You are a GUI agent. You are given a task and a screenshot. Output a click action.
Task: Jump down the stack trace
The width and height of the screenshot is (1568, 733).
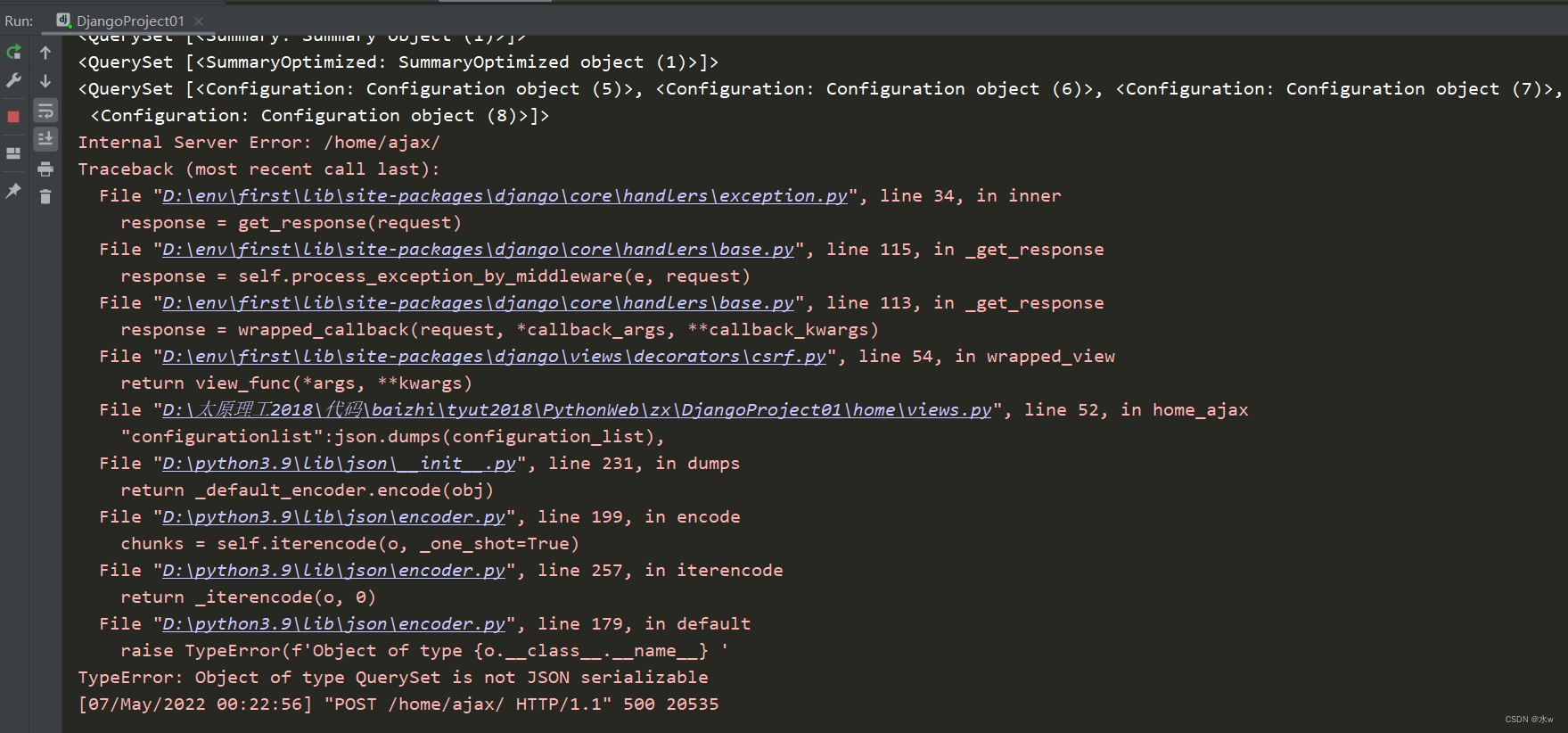(45, 81)
